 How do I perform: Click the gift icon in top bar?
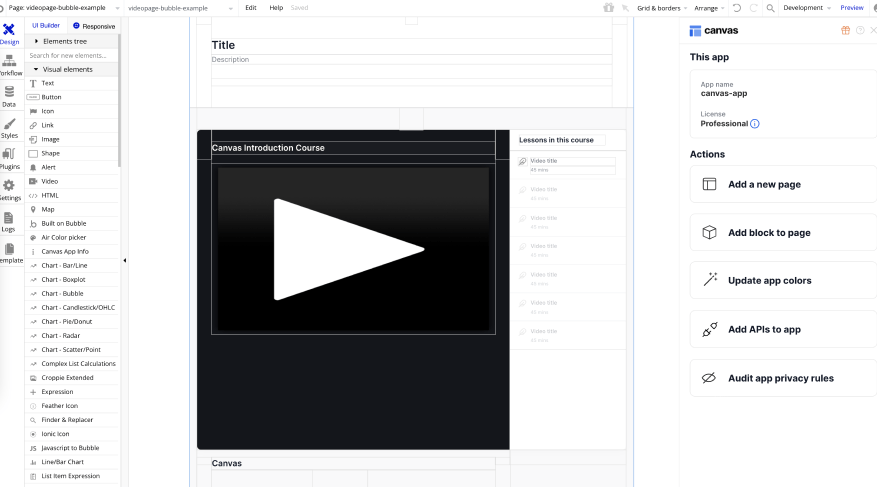609,8
